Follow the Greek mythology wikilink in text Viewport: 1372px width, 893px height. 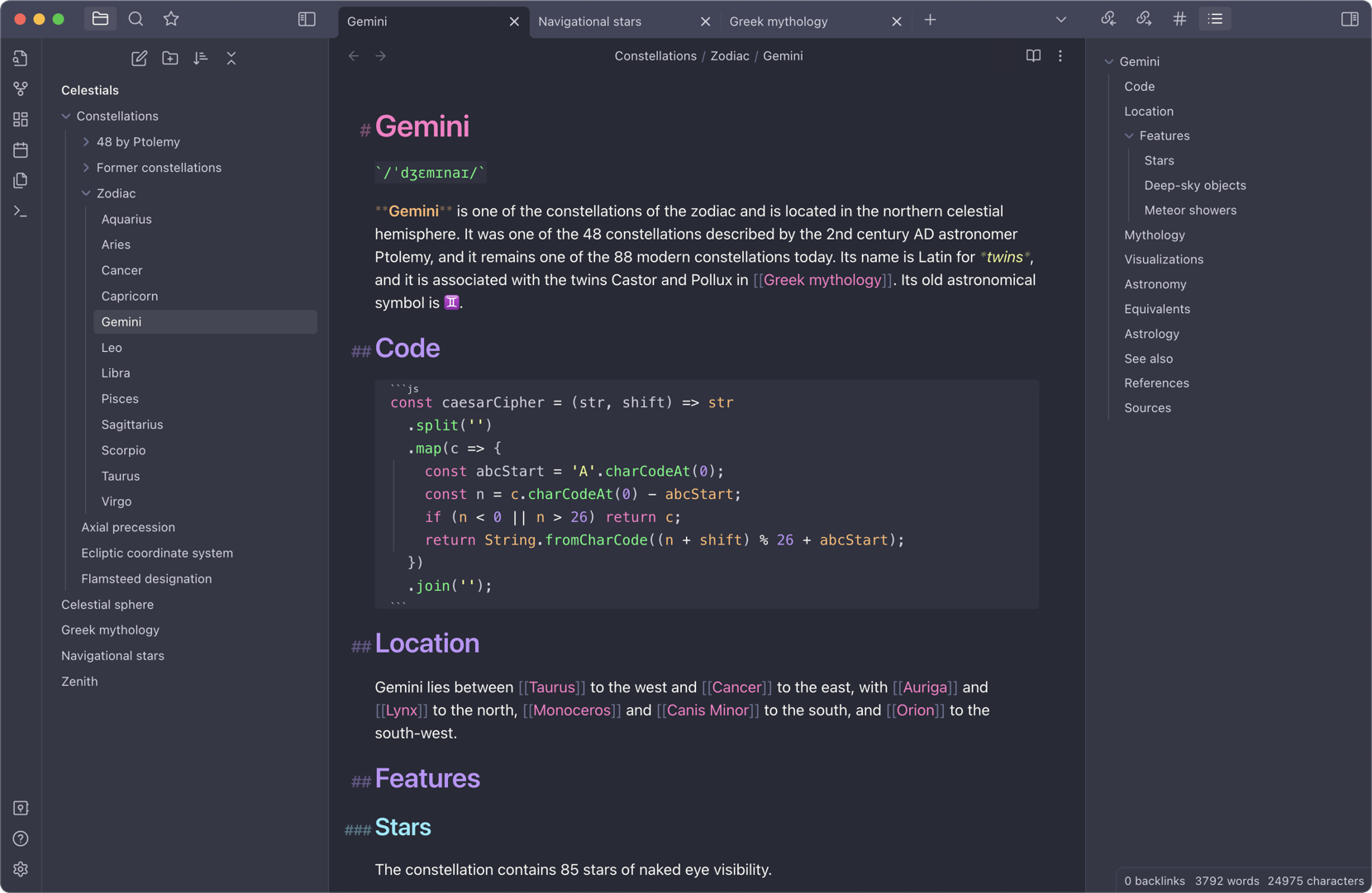click(822, 280)
